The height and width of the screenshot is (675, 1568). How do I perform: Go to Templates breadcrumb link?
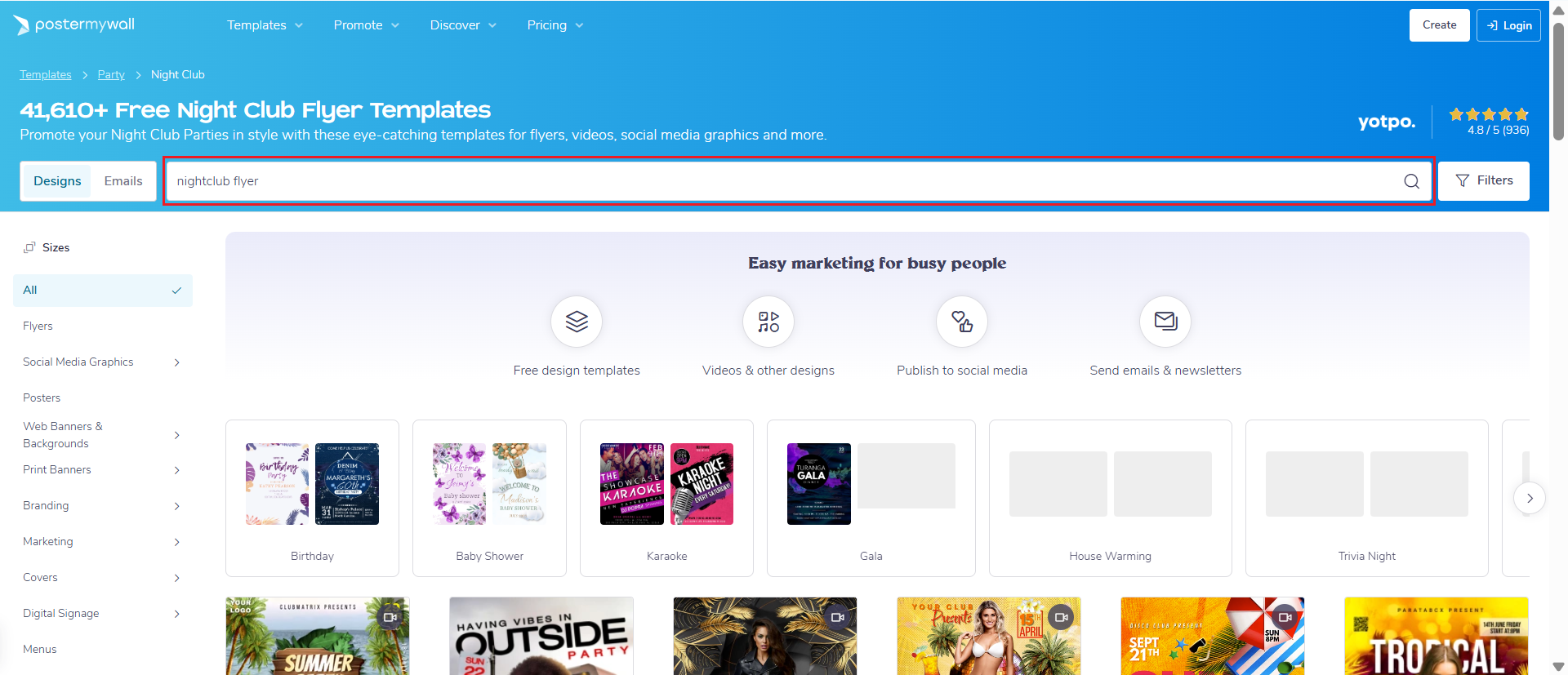click(46, 75)
